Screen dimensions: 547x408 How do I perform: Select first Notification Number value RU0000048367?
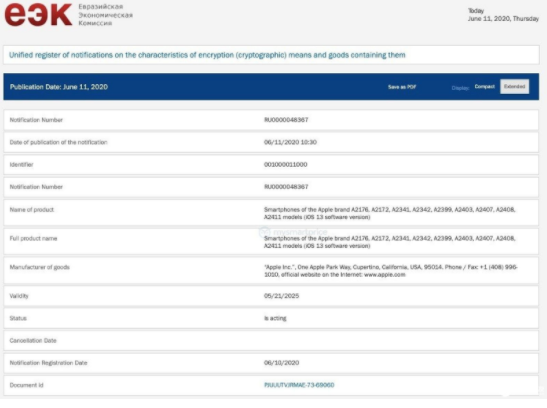(x=286, y=120)
